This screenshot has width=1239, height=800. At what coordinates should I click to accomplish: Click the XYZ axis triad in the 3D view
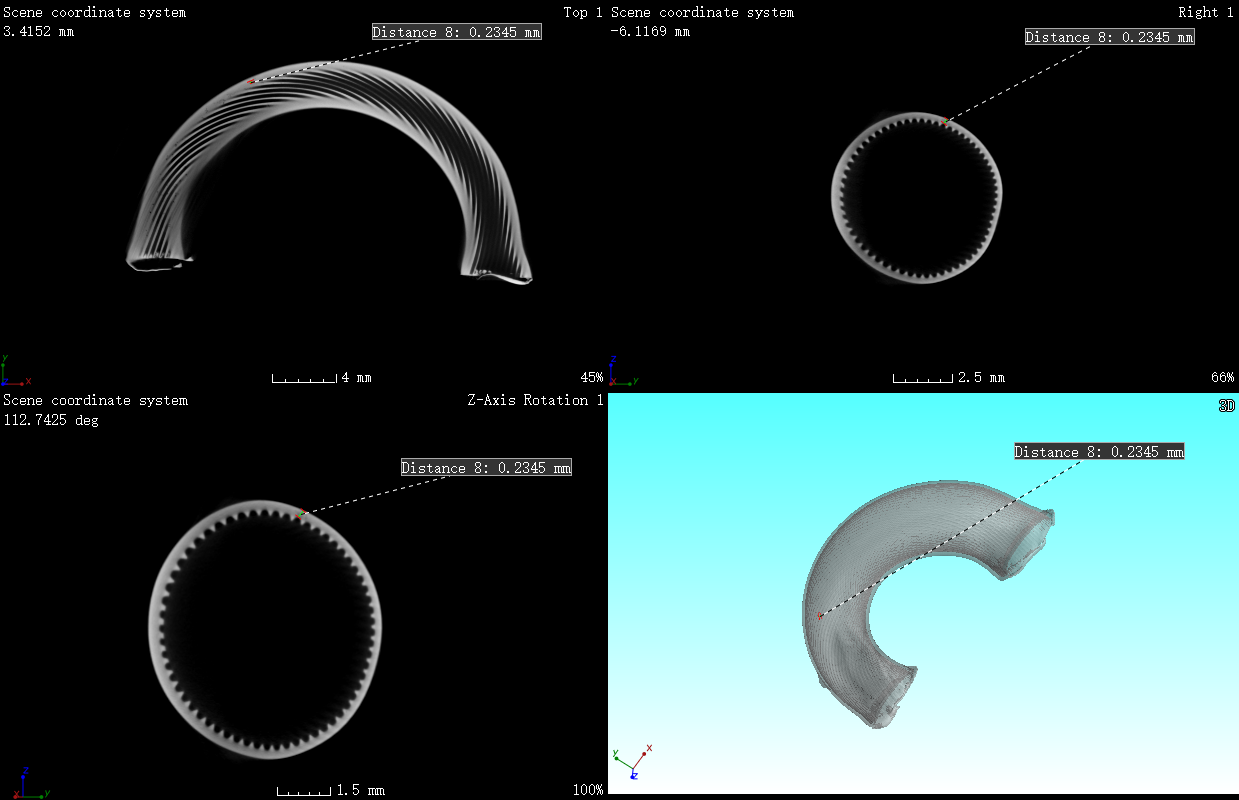point(631,761)
